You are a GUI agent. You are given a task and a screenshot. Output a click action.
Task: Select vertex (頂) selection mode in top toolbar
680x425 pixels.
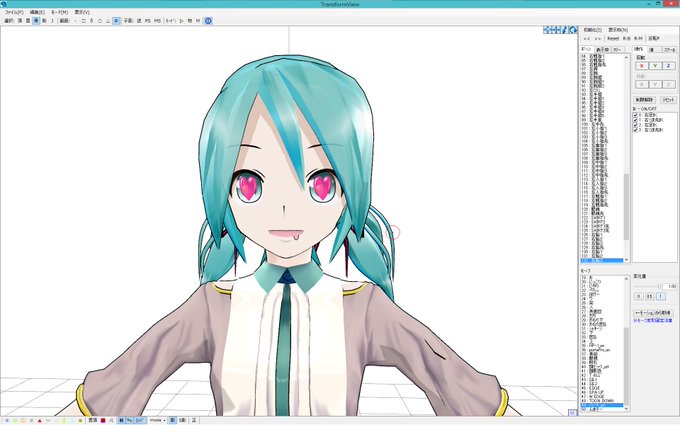click(x=20, y=21)
